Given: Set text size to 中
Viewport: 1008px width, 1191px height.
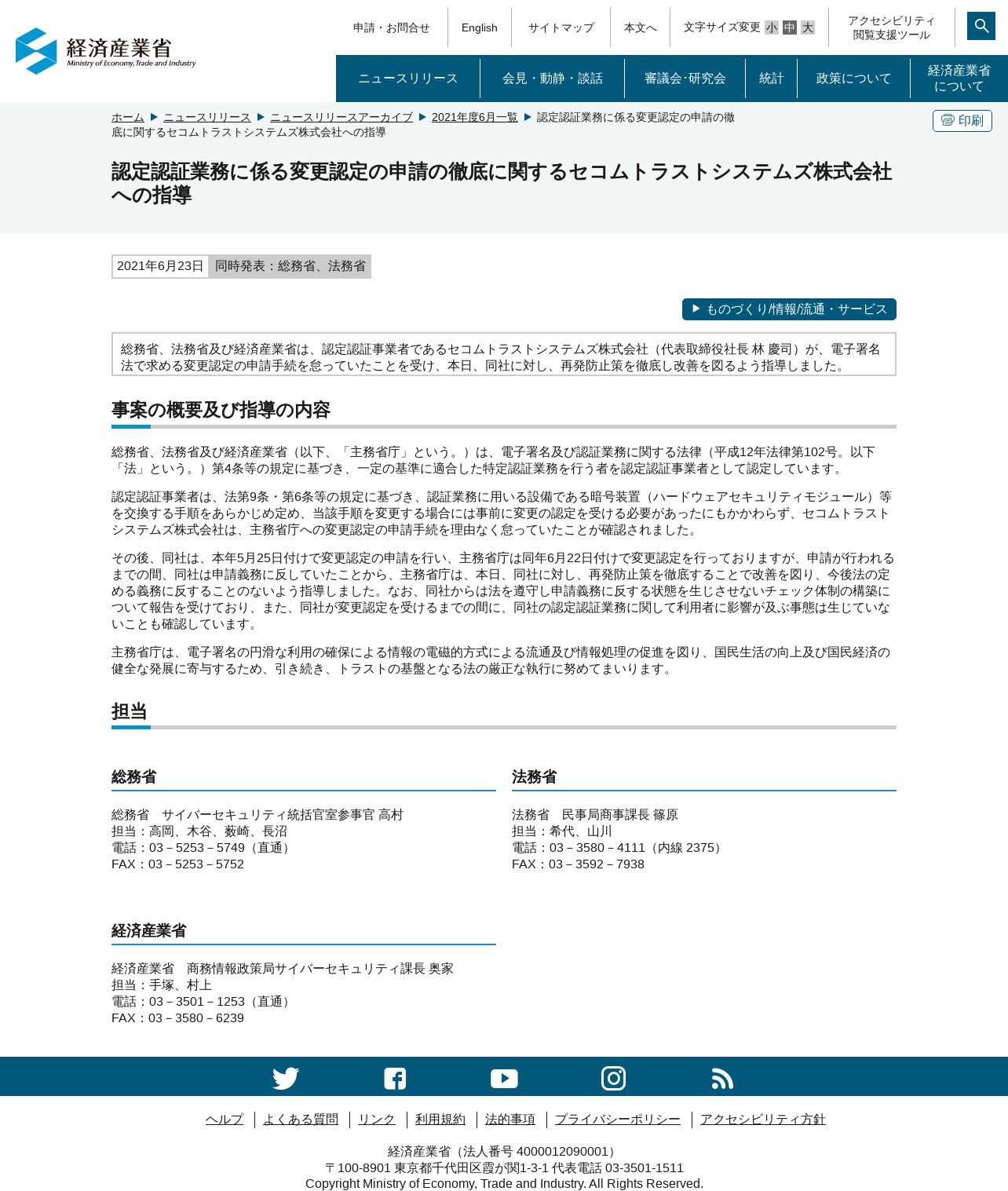Looking at the screenshot, I should click(x=790, y=27).
